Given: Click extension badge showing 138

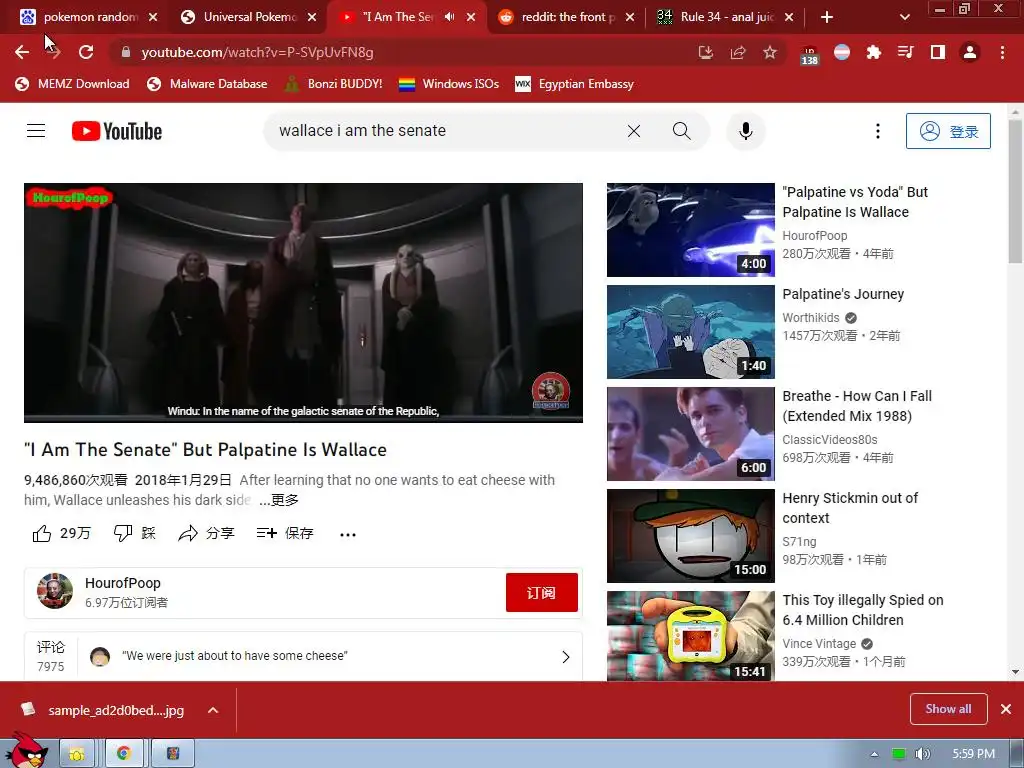Looking at the screenshot, I should [809, 55].
